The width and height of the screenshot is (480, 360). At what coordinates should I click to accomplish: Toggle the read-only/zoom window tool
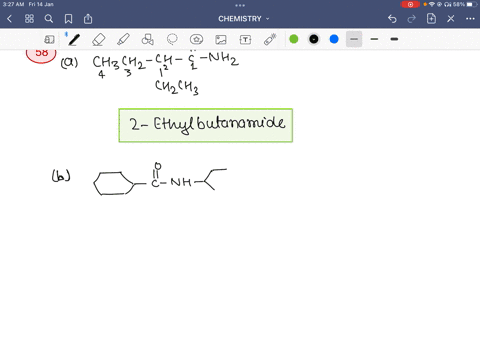[x=49, y=40]
